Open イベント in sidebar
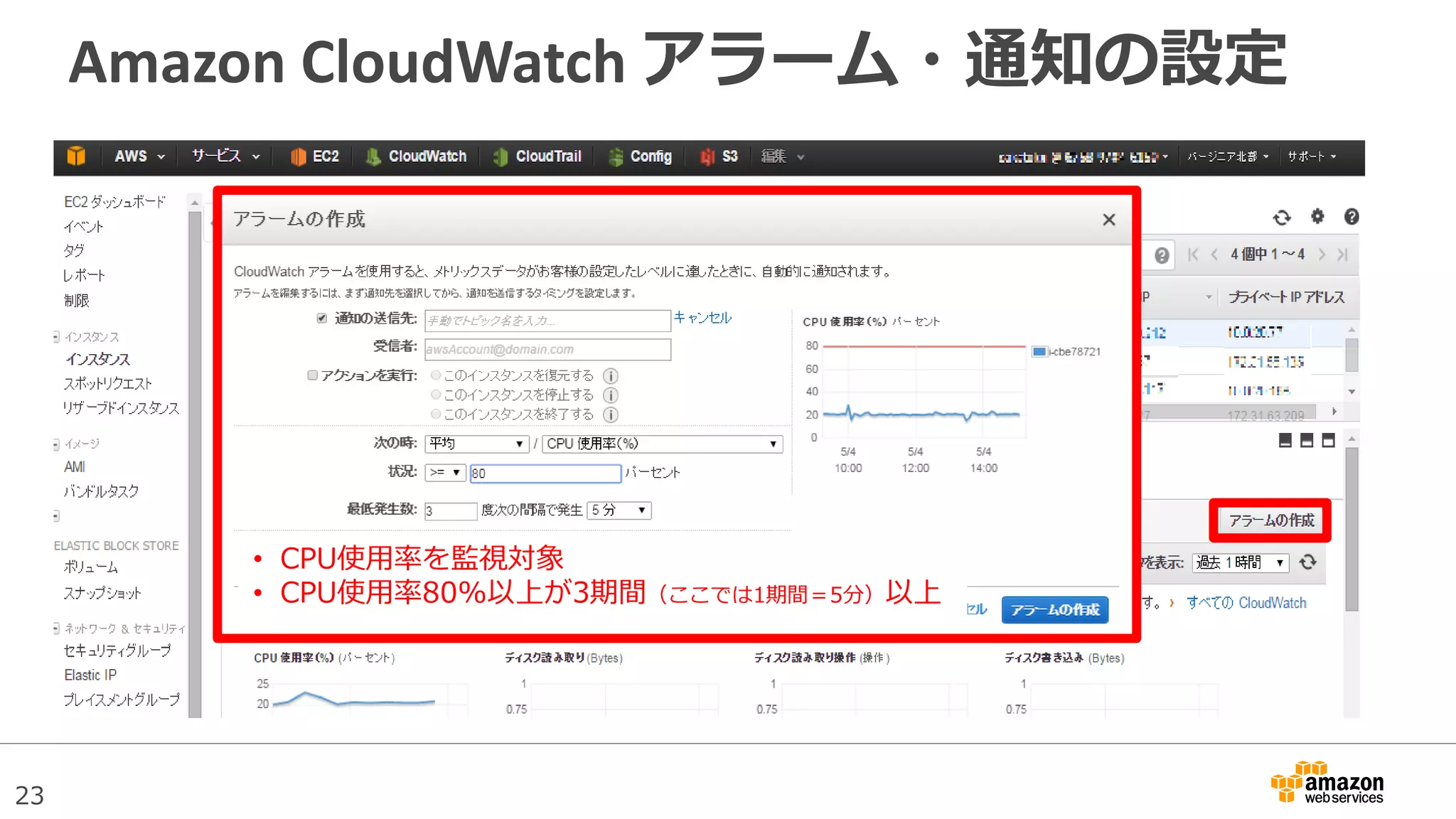This screenshot has height=819, width=1456. (84, 227)
